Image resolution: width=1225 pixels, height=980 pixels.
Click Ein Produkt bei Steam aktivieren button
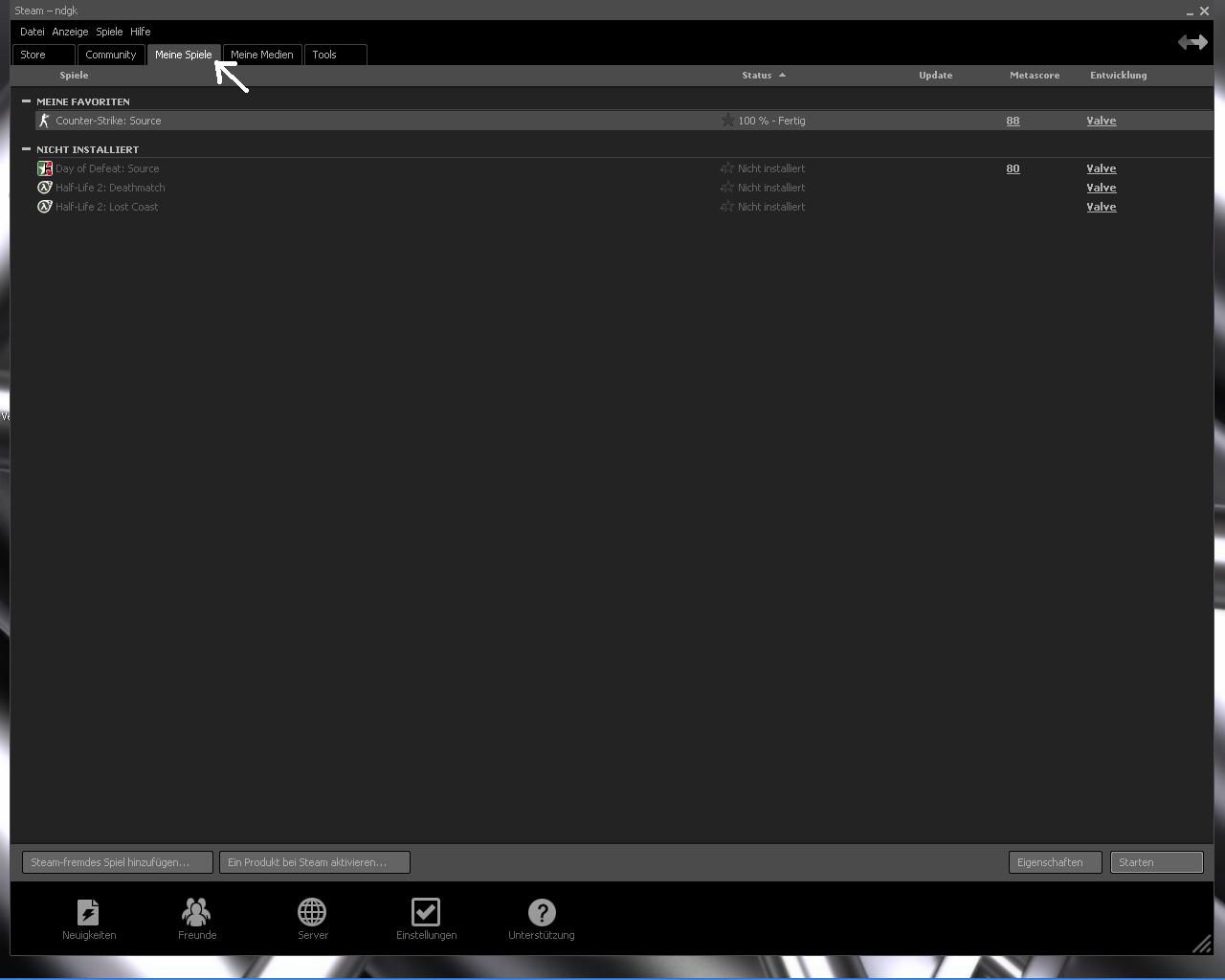point(314,862)
